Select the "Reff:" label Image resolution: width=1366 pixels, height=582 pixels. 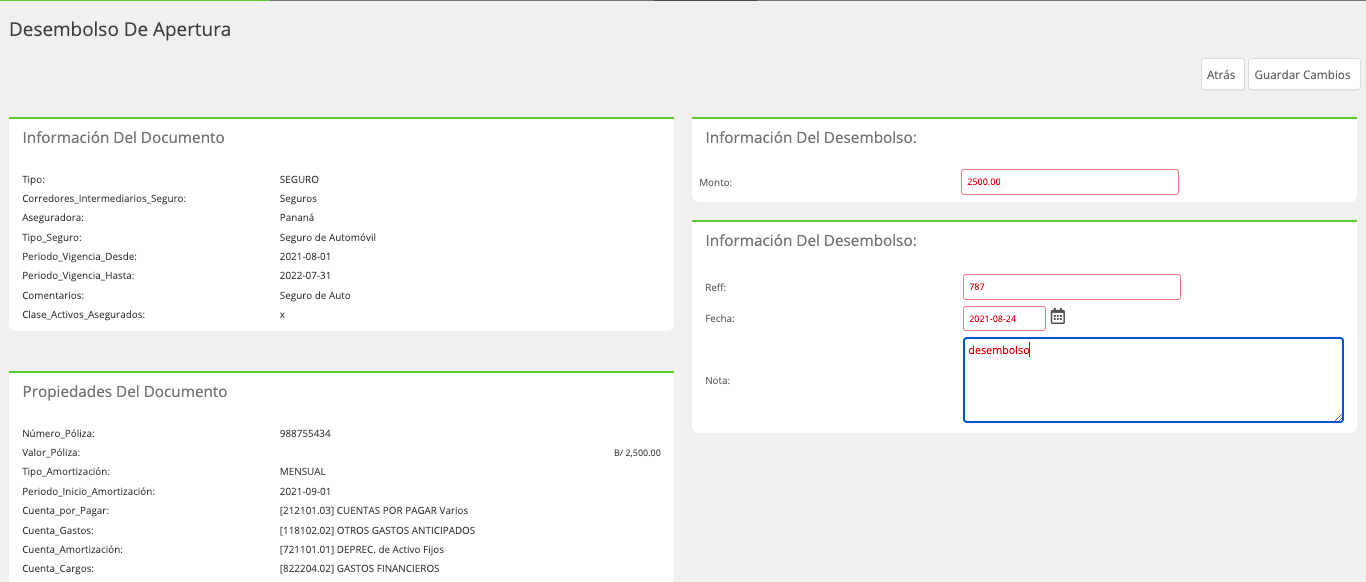(x=716, y=288)
